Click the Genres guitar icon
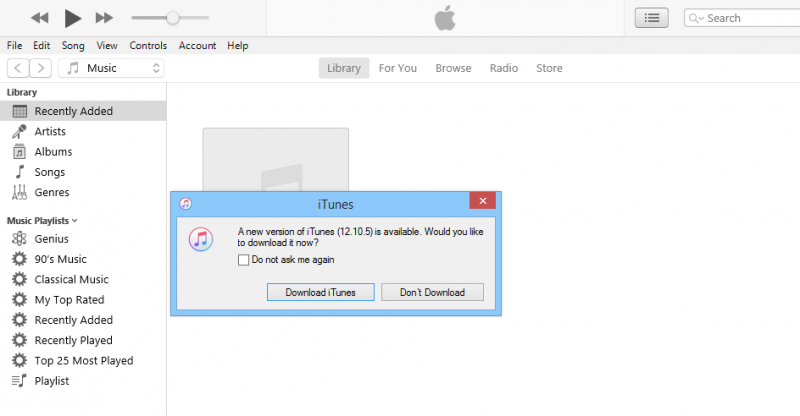 (19, 192)
